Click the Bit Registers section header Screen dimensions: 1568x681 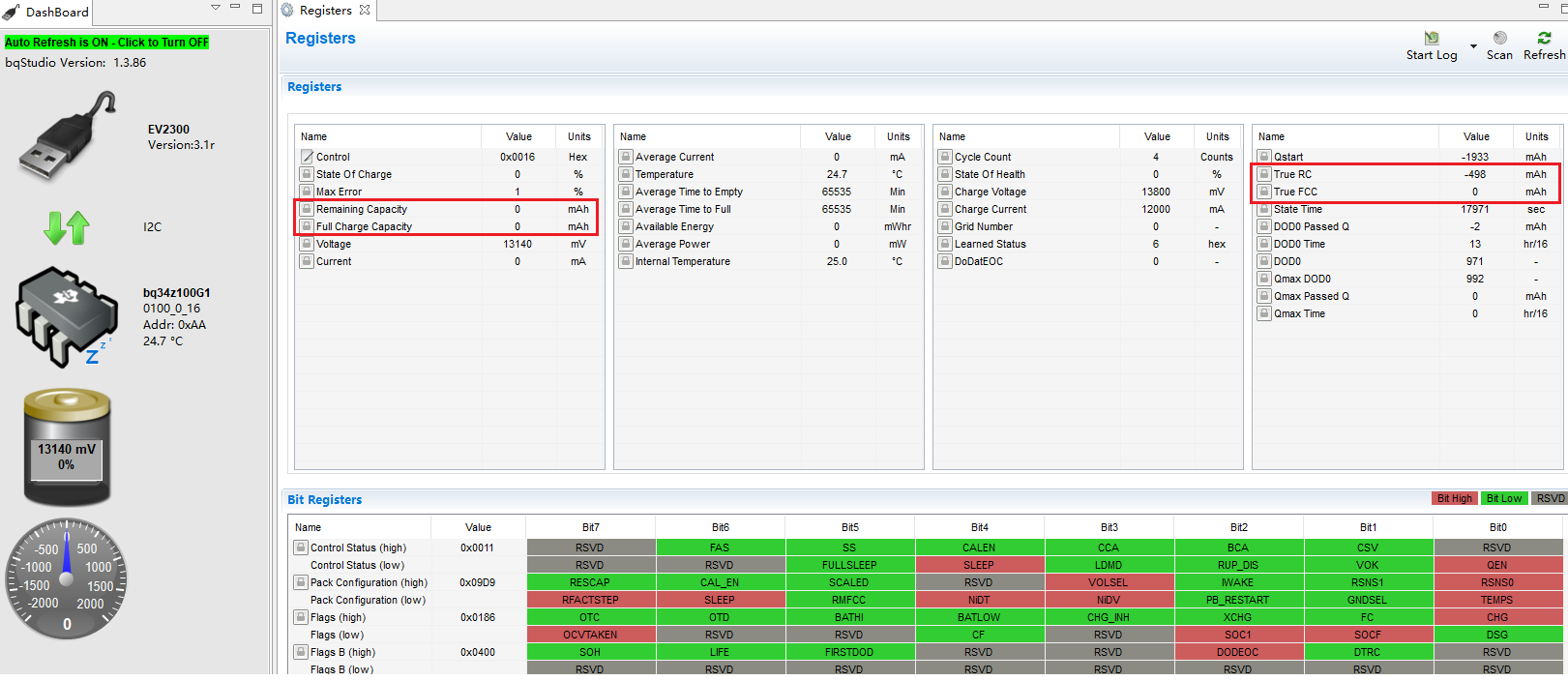coord(325,500)
